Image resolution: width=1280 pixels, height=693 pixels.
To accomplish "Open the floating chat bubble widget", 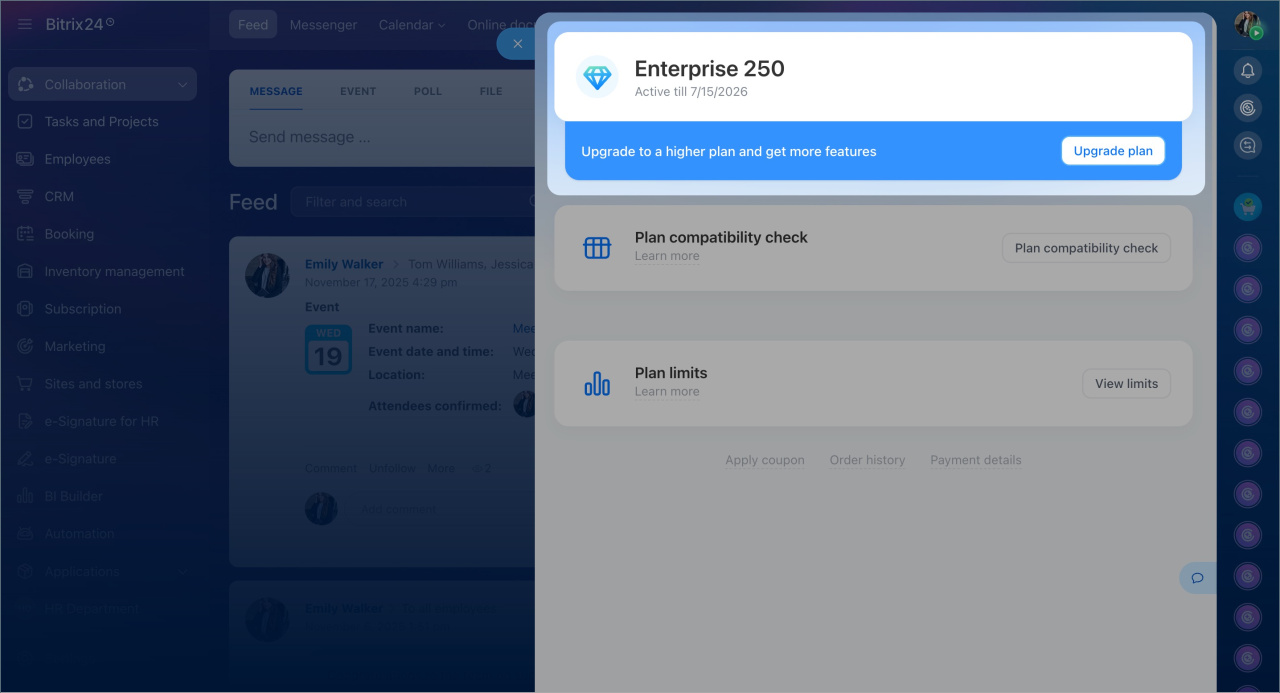I will [1197, 578].
